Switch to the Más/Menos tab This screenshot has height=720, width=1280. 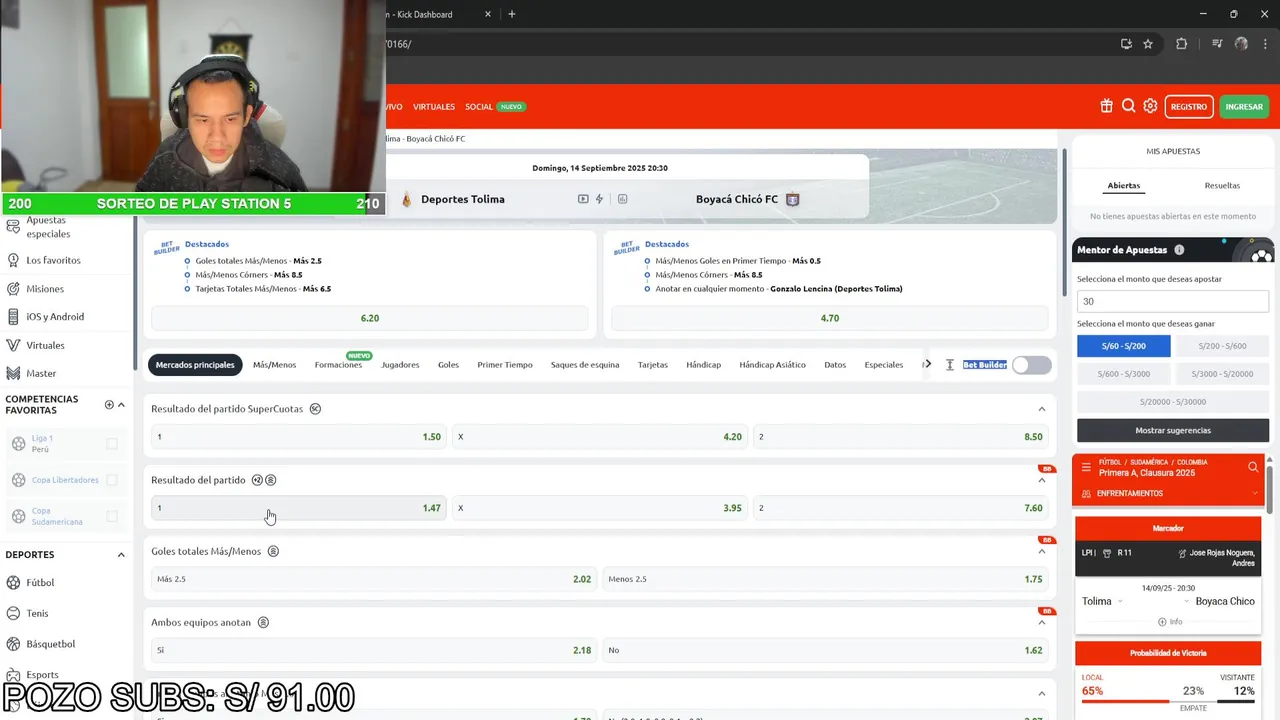pyautogui.click(x=274, y=365)
